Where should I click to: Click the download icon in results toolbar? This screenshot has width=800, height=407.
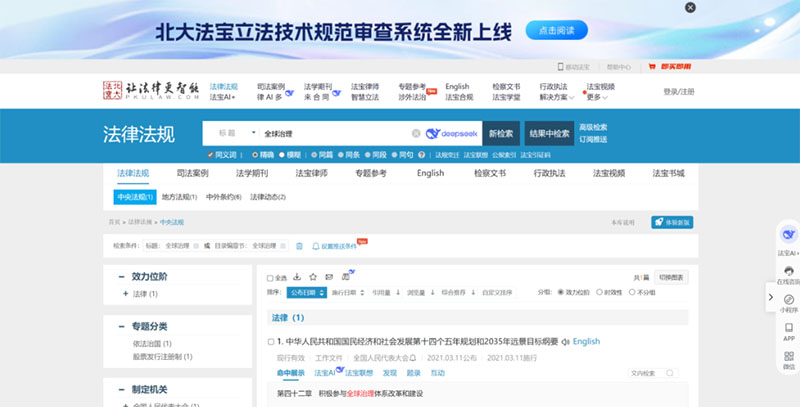[297, 276]
